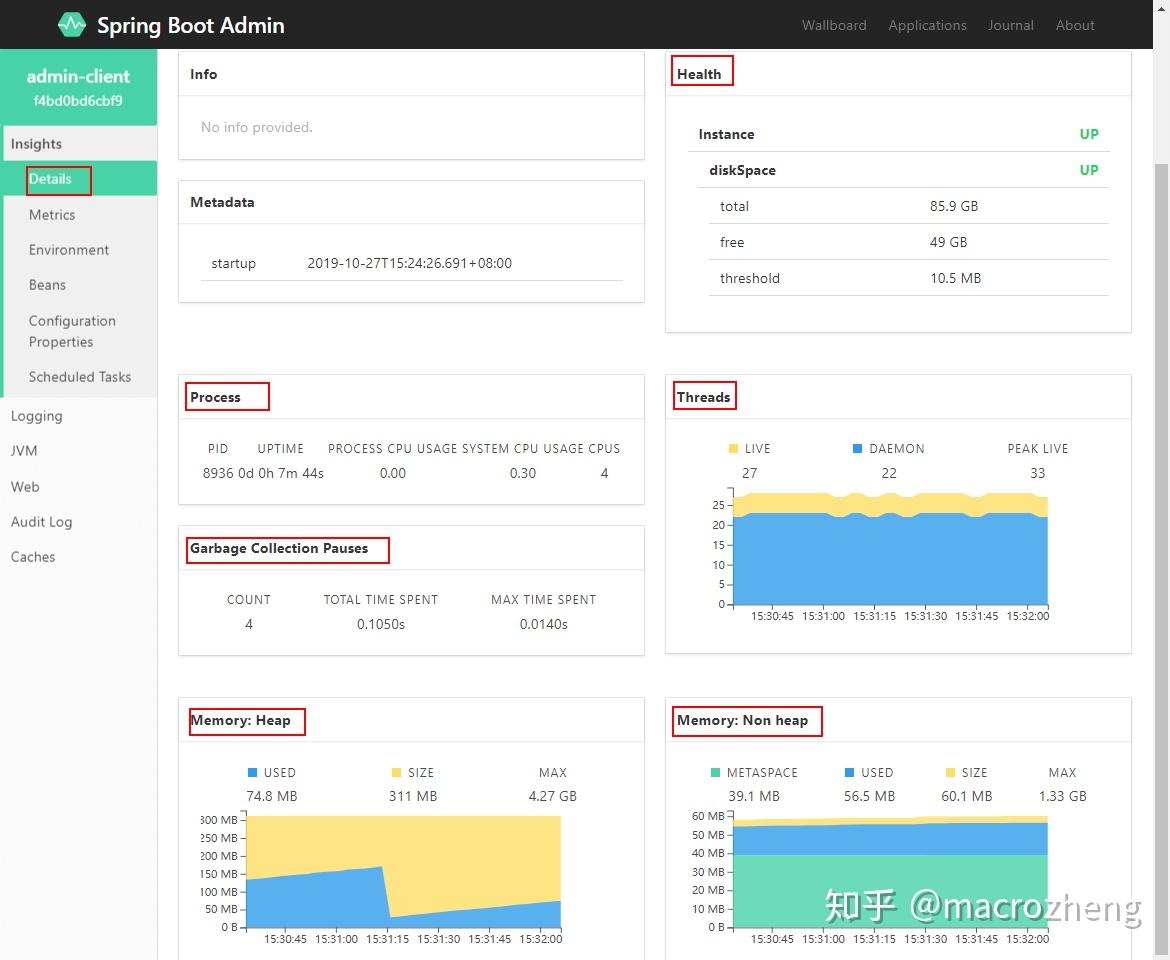View Beans in the sidebar
This screenshot has width=1170, height=960.
coord(47,285)
